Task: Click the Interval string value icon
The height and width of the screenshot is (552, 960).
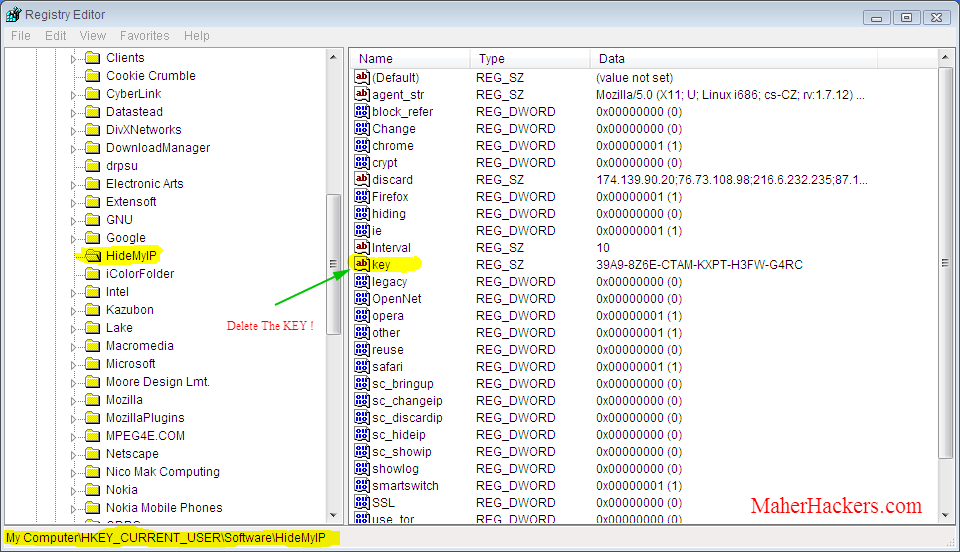Action: tap(362, 247)
